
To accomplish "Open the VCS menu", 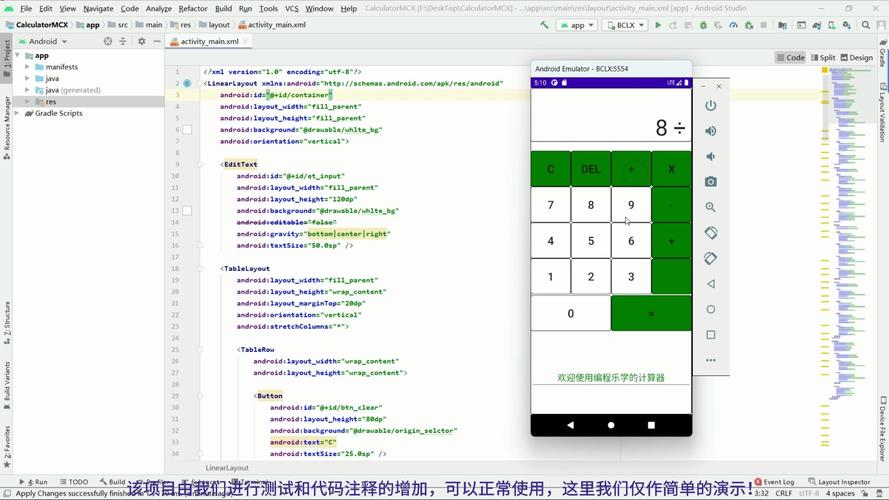I will click(291, 9).
